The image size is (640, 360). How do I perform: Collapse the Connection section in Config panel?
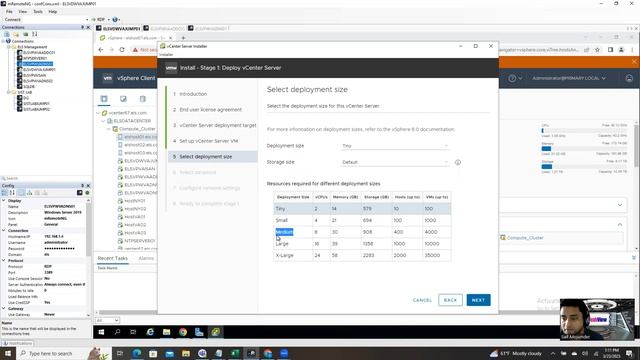pos(4,231)
